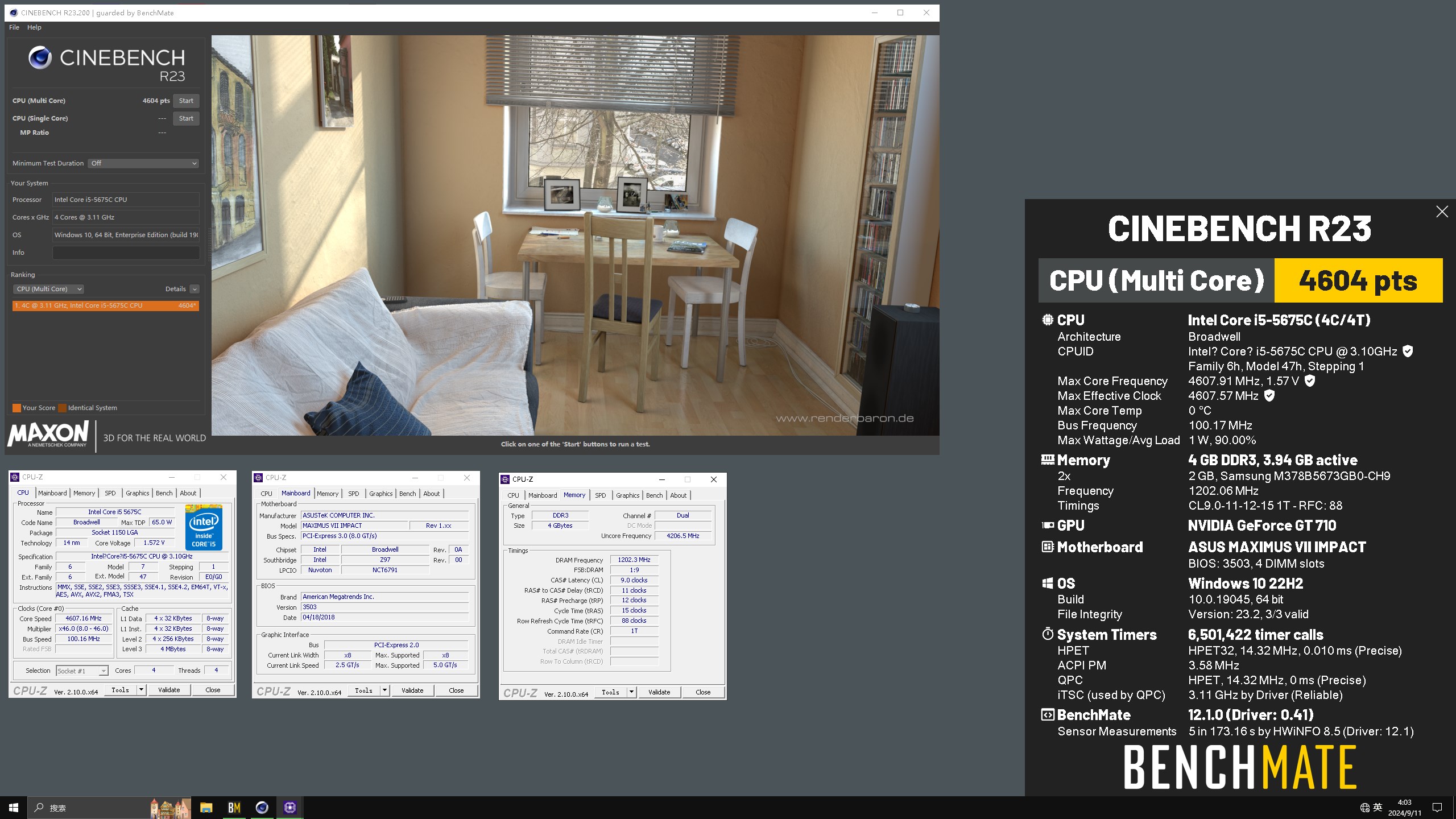Open the ranking CPU (Multi Core) dropdown
This screenshot has height=819, width=1456.
coord(48,289)
